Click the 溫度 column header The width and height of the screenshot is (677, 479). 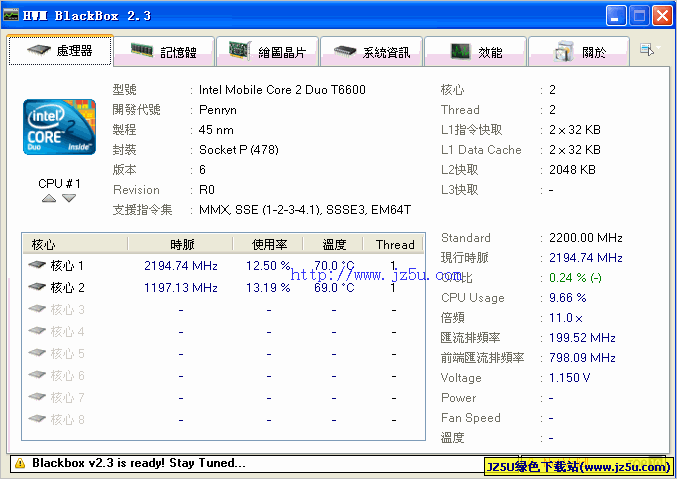[x=333, y=244]
